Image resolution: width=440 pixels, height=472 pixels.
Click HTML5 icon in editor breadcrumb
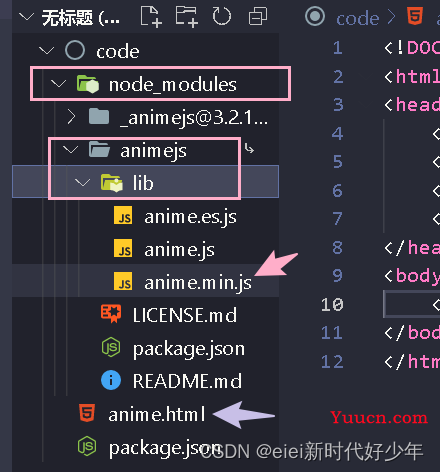pos(415,16)
